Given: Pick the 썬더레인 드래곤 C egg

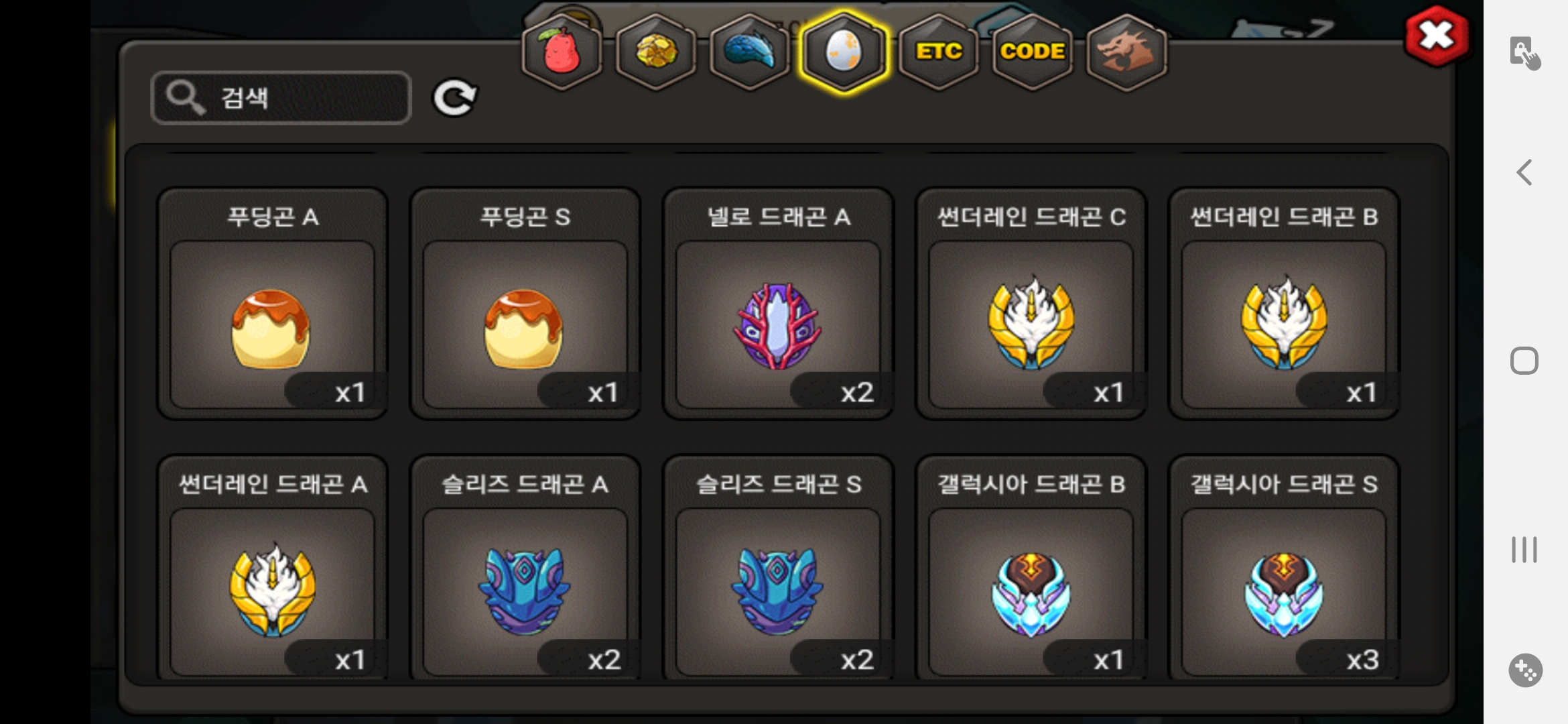Looking at the screenshot, I should click(1031, 304).
